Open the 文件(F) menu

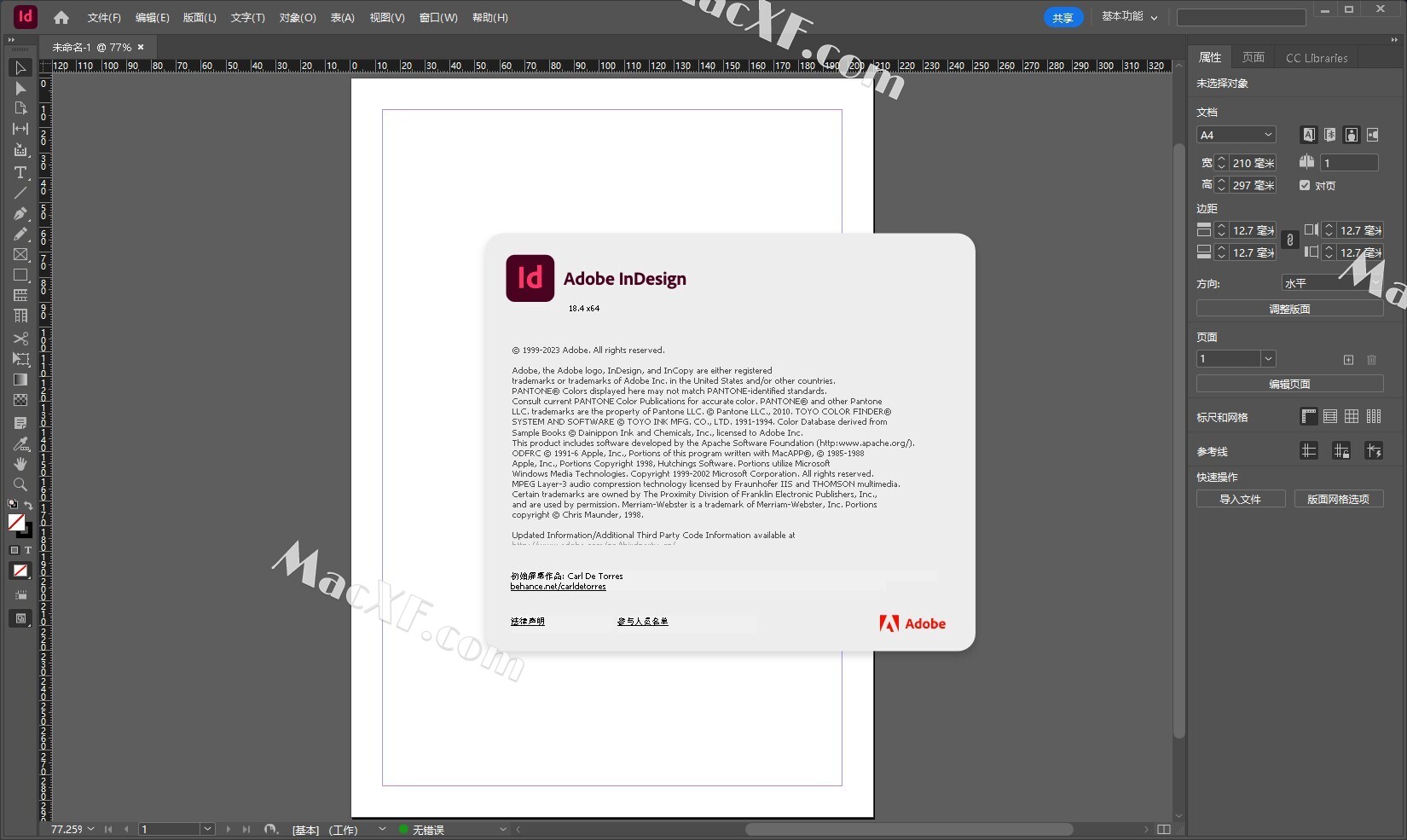point(104,17)
